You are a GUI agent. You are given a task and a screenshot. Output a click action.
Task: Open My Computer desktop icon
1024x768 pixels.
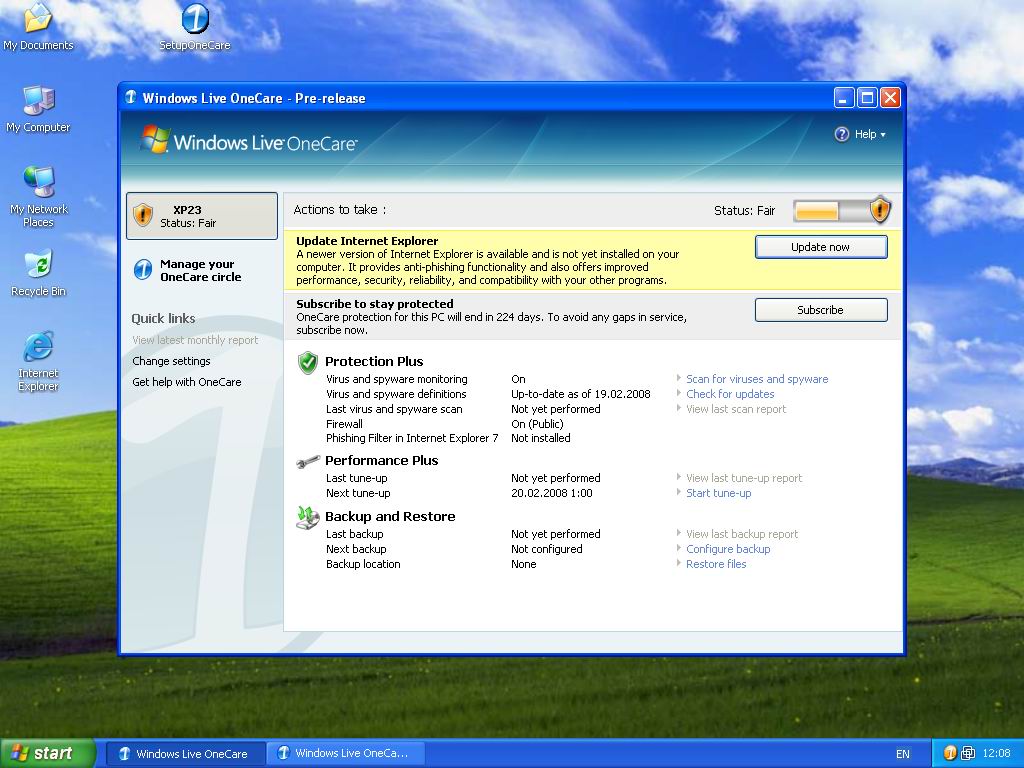(x=38, y=109)
